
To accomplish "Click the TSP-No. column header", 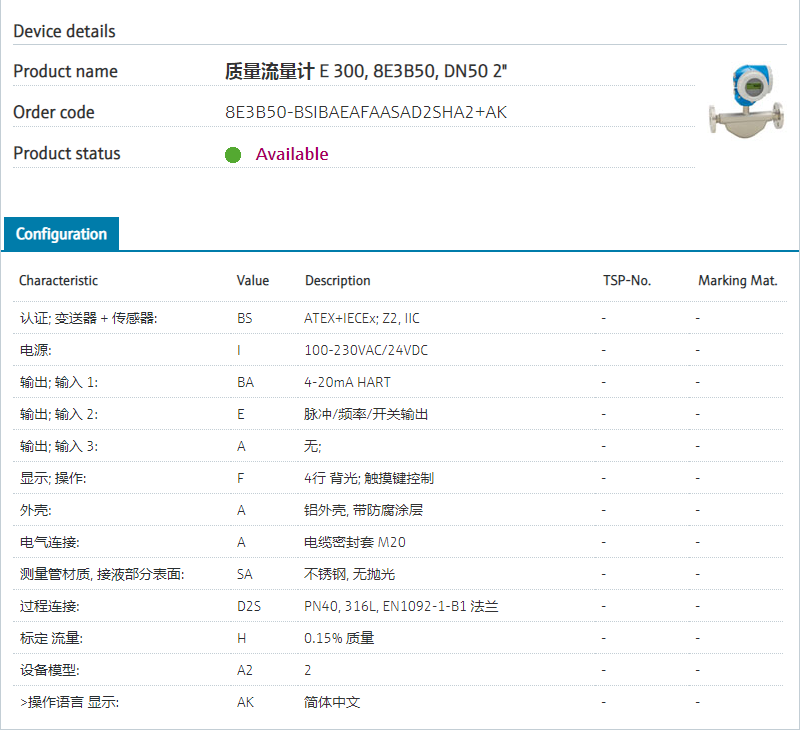I will [x=626, y=281].
